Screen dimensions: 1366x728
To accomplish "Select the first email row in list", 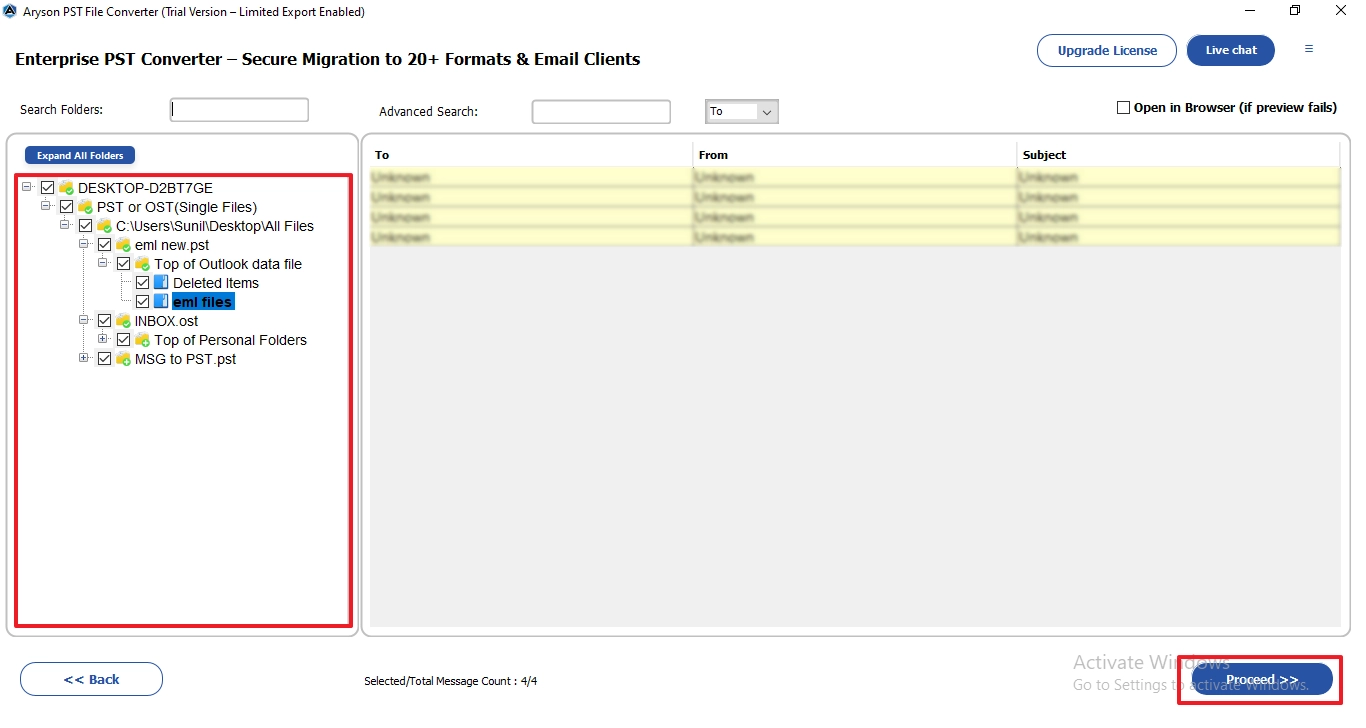I will (x=855, y=177).
